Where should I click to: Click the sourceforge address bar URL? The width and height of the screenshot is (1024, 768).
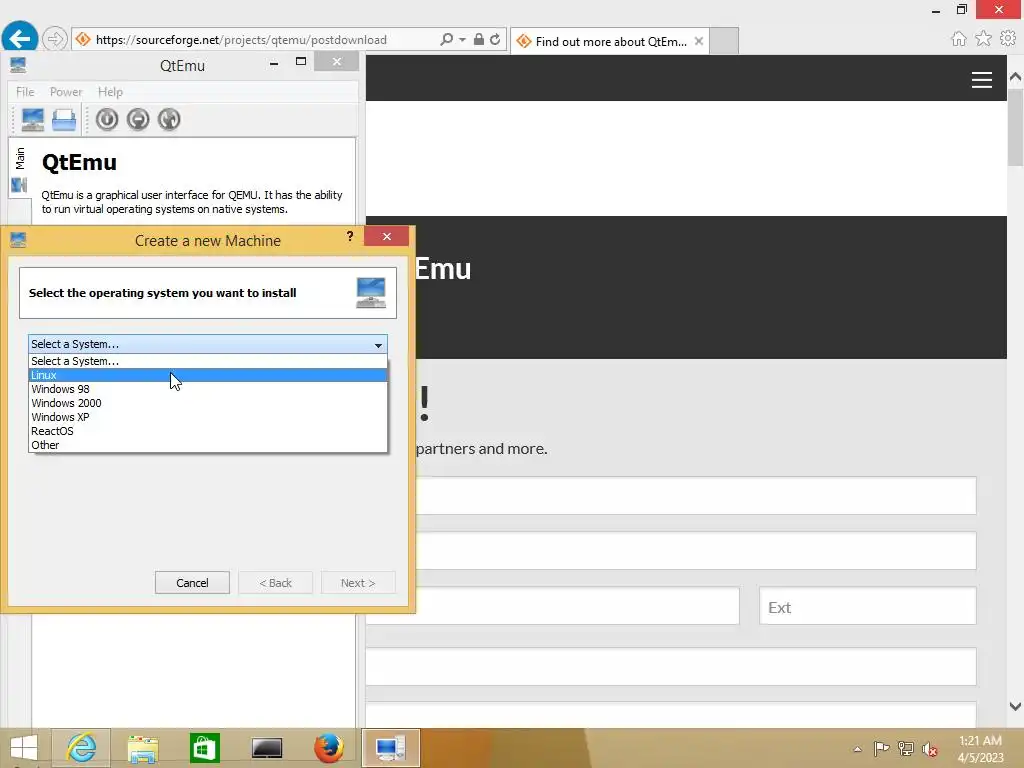(241, 40)
